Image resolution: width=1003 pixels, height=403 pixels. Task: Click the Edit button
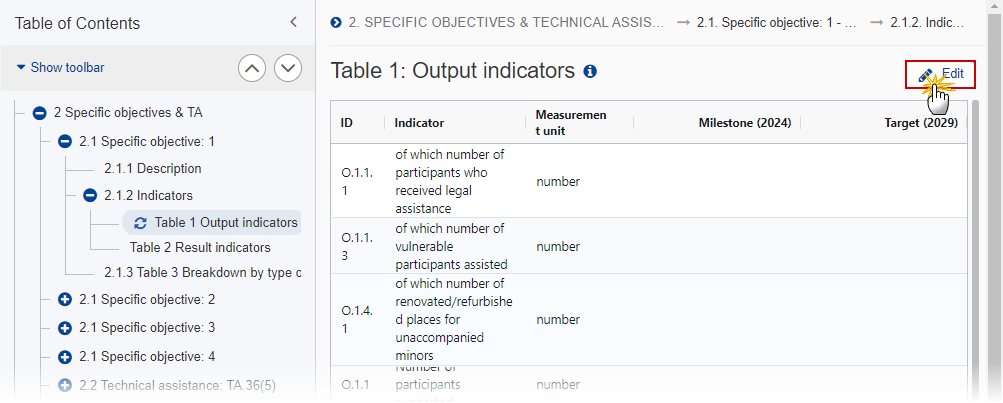click(940, 74)
